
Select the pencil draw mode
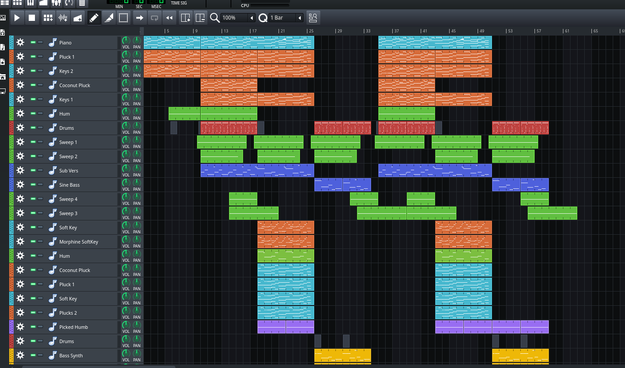pos(94,18)
